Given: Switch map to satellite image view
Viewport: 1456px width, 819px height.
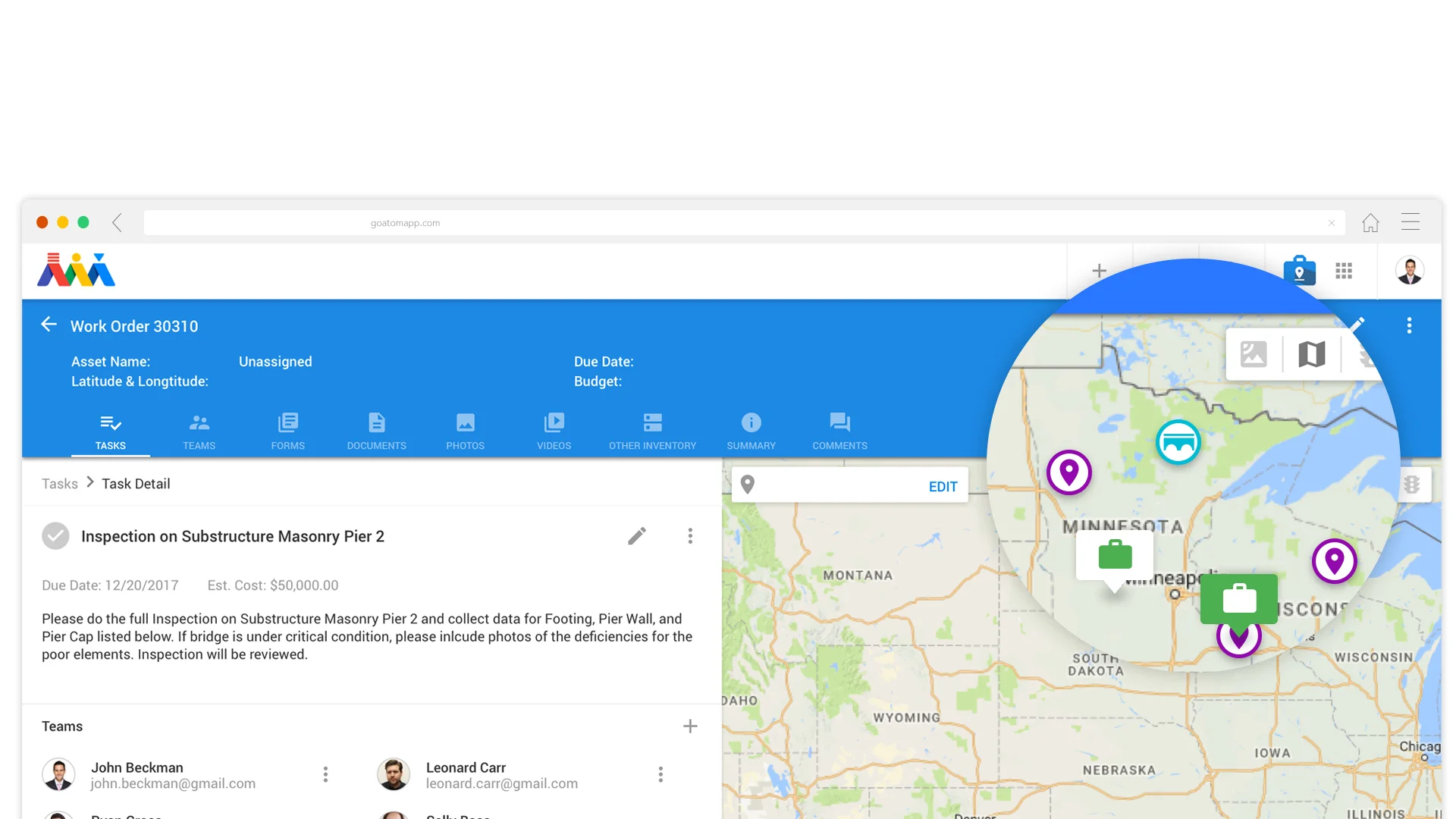Looking at the screenshot, I should click(1254, 354).
